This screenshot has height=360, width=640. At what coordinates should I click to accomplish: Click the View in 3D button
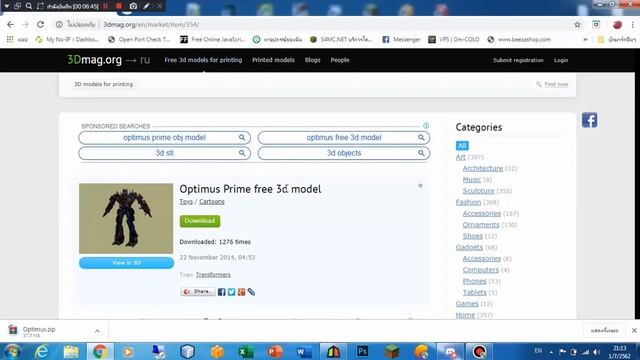tap(126, 263)
